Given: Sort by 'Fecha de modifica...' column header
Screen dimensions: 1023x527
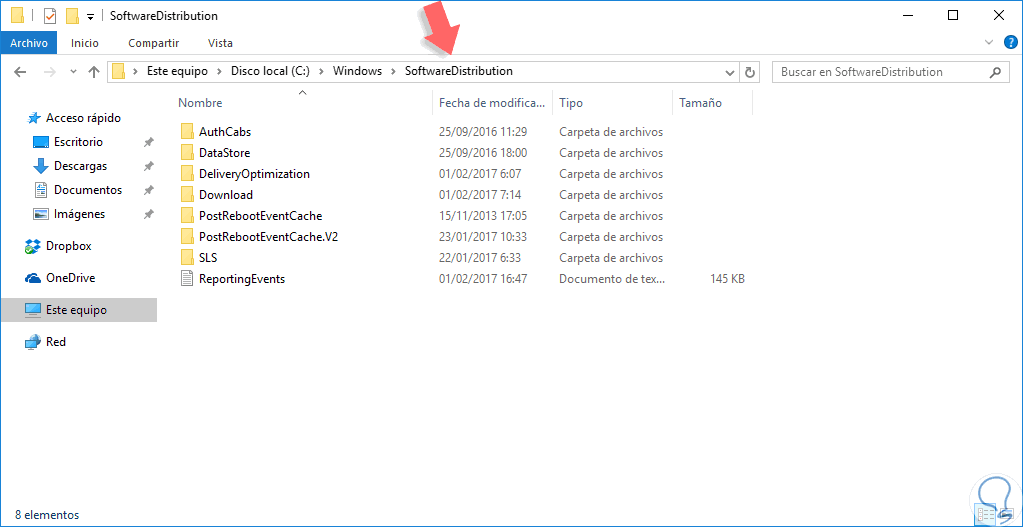Looking at the screenshot, I should (x=493, y=103).
